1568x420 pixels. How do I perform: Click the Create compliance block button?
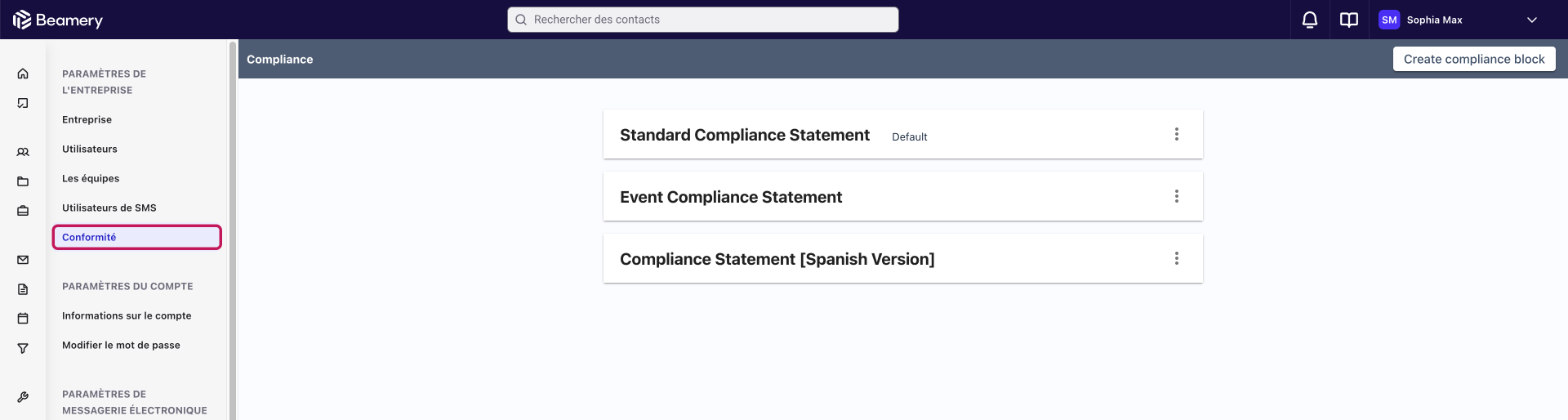pyautogui.click(x=1474, y=59)
